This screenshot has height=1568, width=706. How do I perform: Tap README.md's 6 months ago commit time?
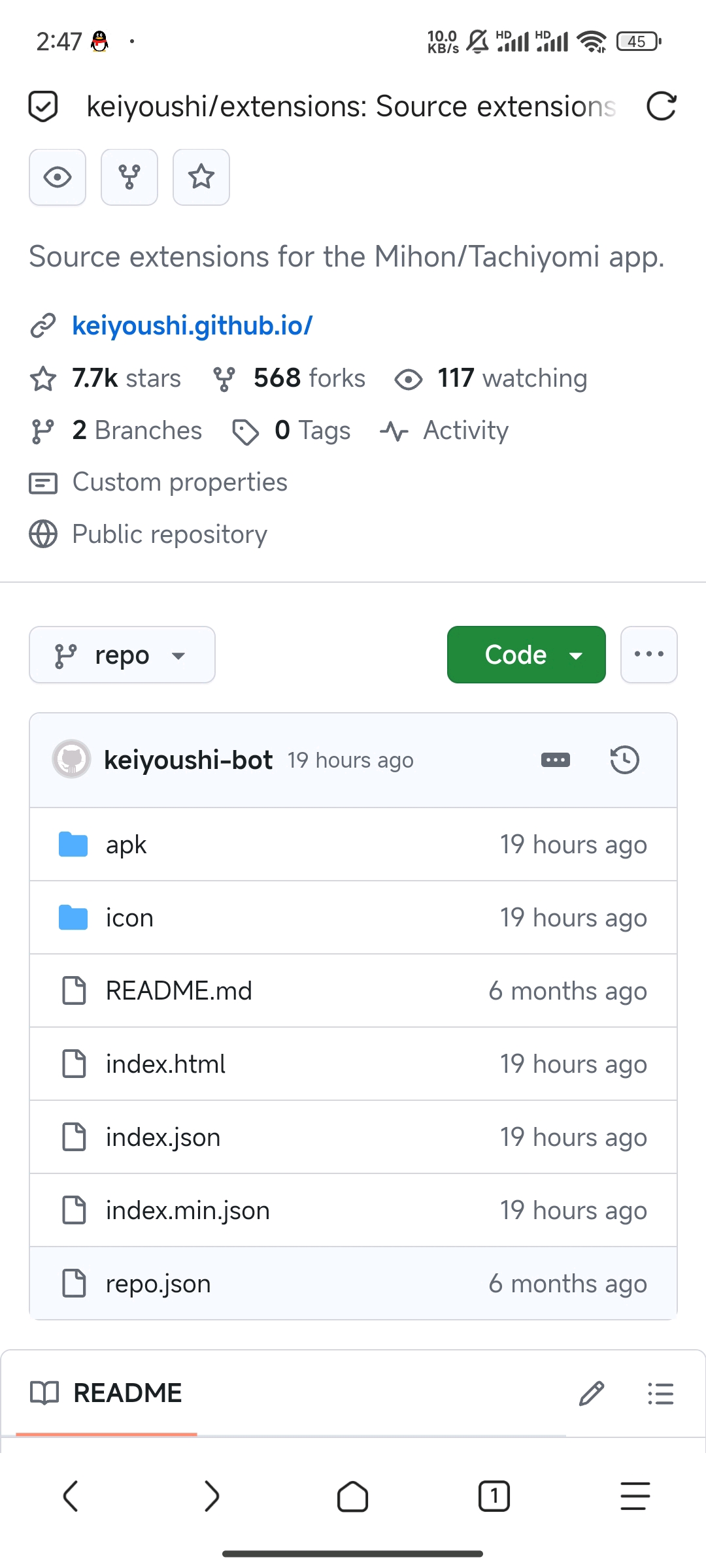[x=567, y=991]
